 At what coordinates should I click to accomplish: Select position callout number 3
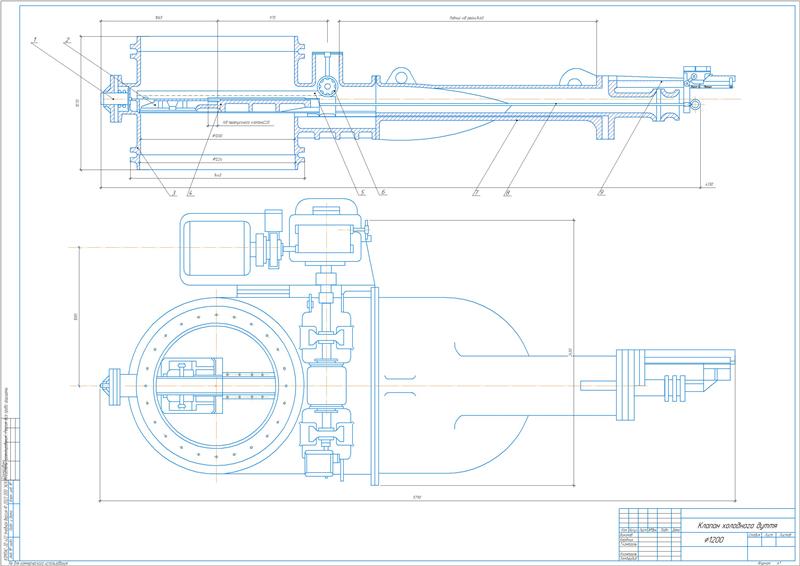tap(173, 192)
